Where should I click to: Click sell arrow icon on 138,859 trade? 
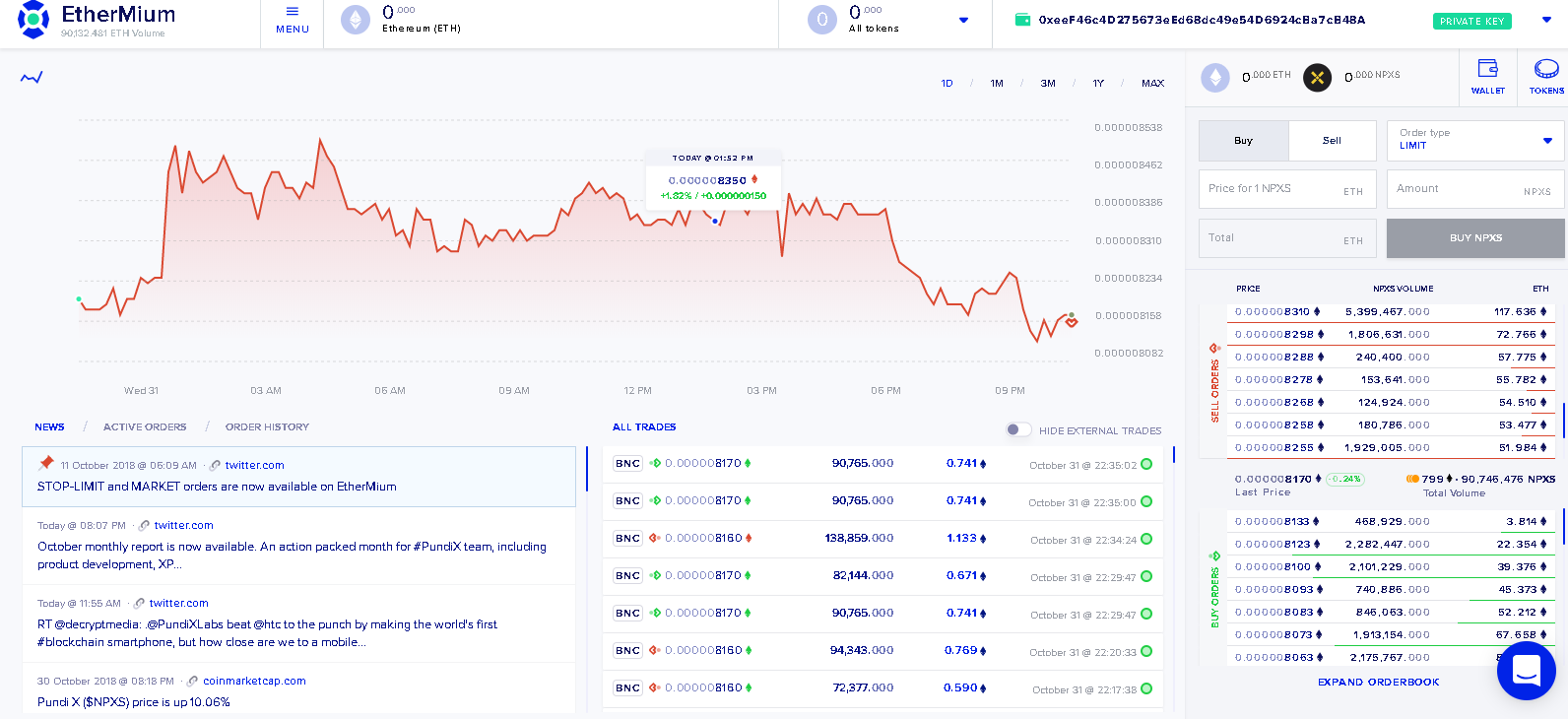(655, 538)
